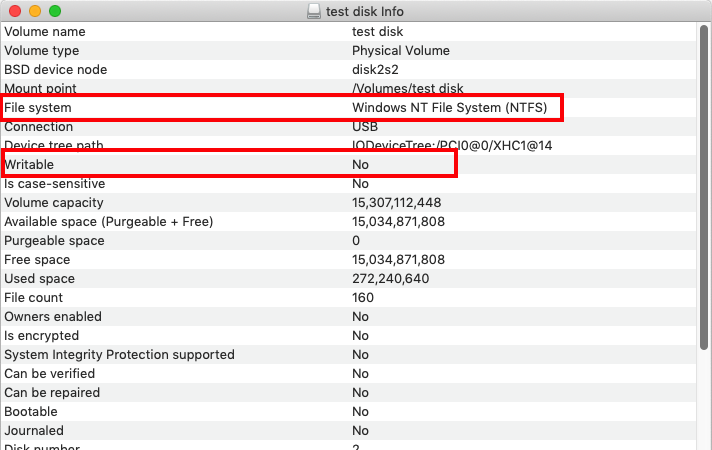Image resolution: width=712 pixels, height=450 pixels.
Task: Click the /Volumes/test disk mount point value
Action: point(407,88)
